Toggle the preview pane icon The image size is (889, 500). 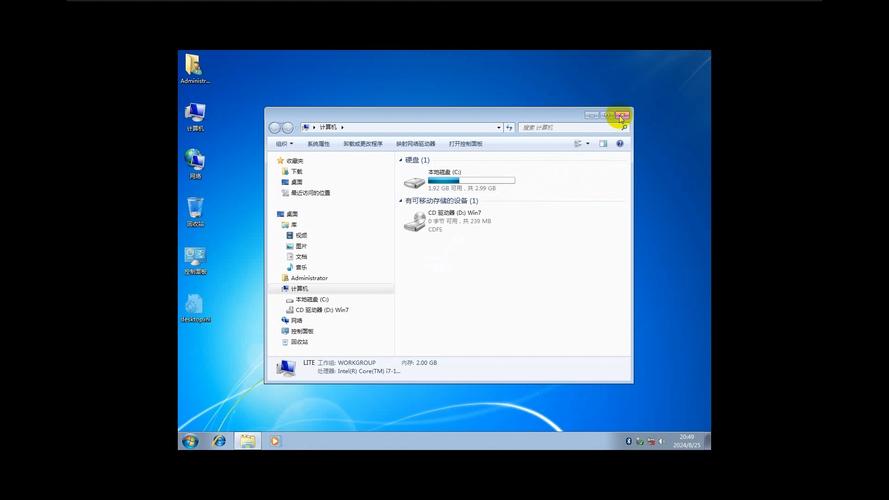pos(603,144)
